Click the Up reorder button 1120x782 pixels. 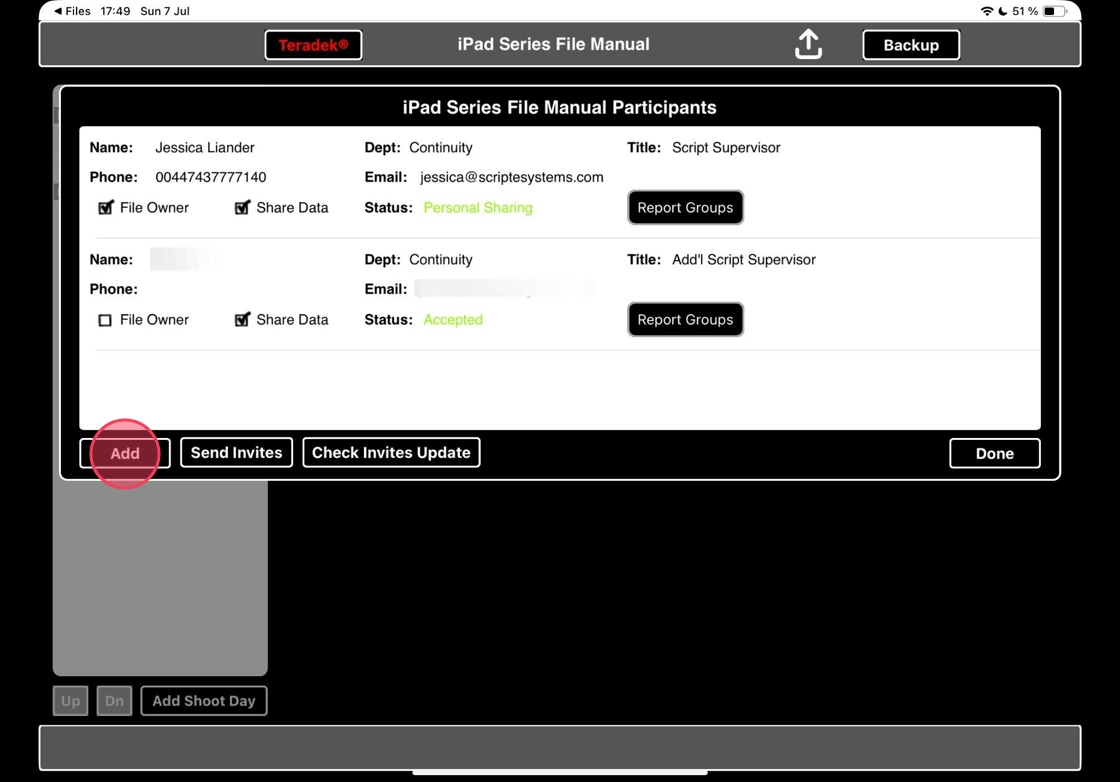pos(71,701)
